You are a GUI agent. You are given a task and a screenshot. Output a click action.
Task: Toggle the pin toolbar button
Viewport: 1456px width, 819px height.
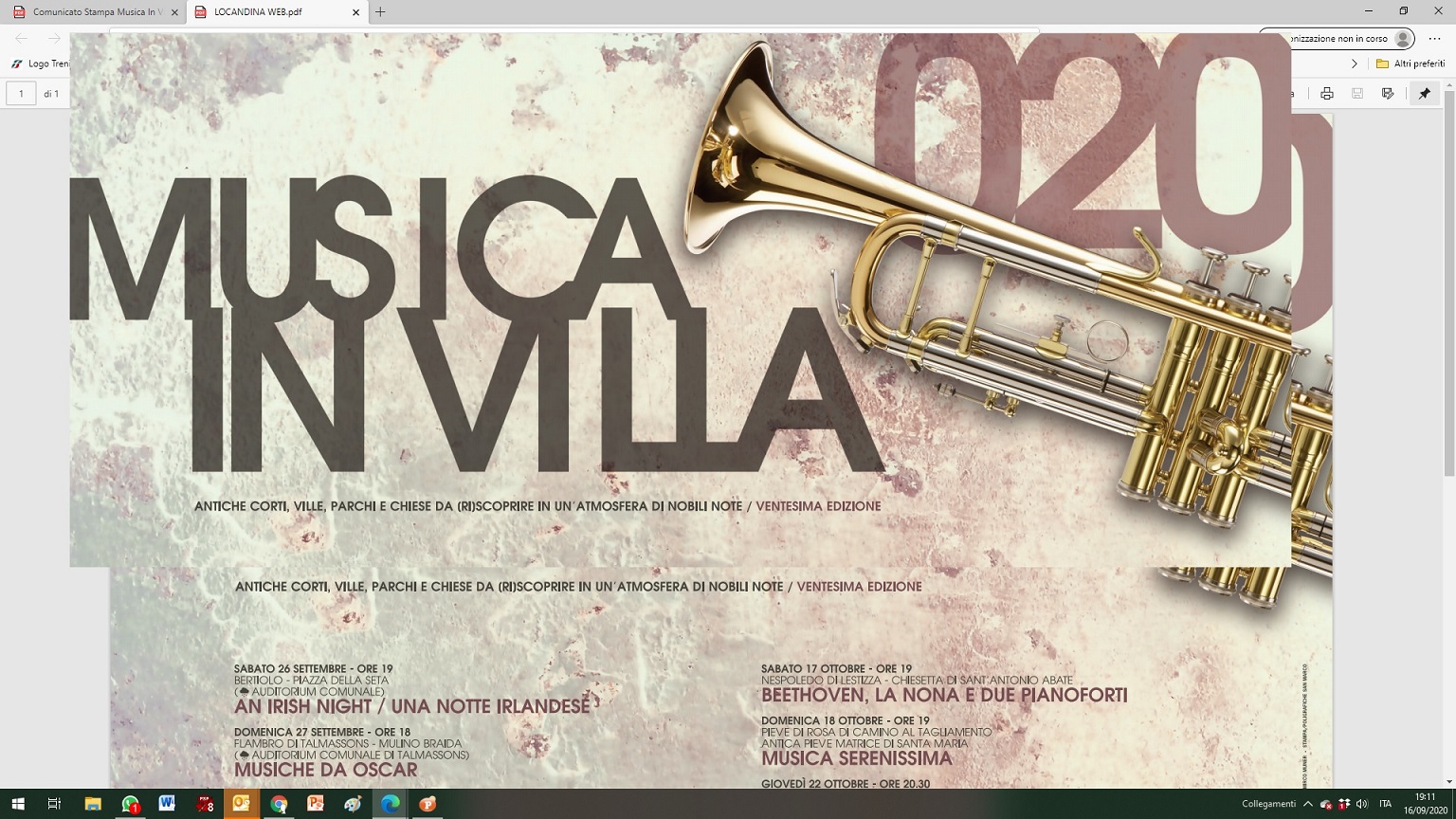[x=1424, y=93]
